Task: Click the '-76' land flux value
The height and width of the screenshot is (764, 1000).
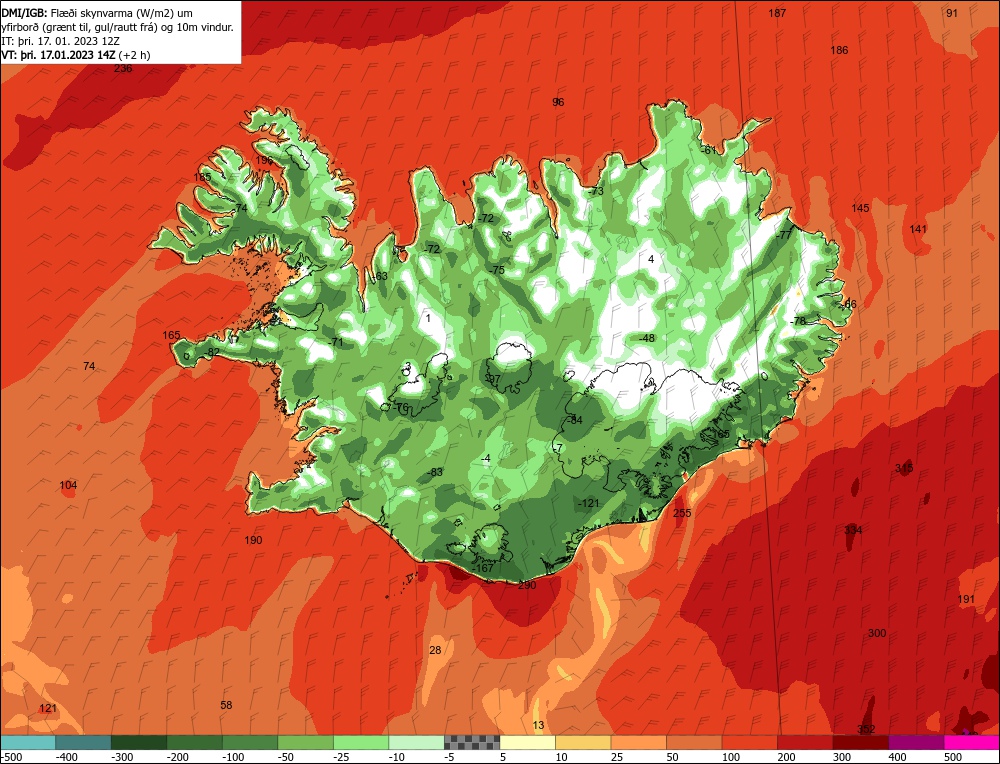Action: [x=401, y=407]
